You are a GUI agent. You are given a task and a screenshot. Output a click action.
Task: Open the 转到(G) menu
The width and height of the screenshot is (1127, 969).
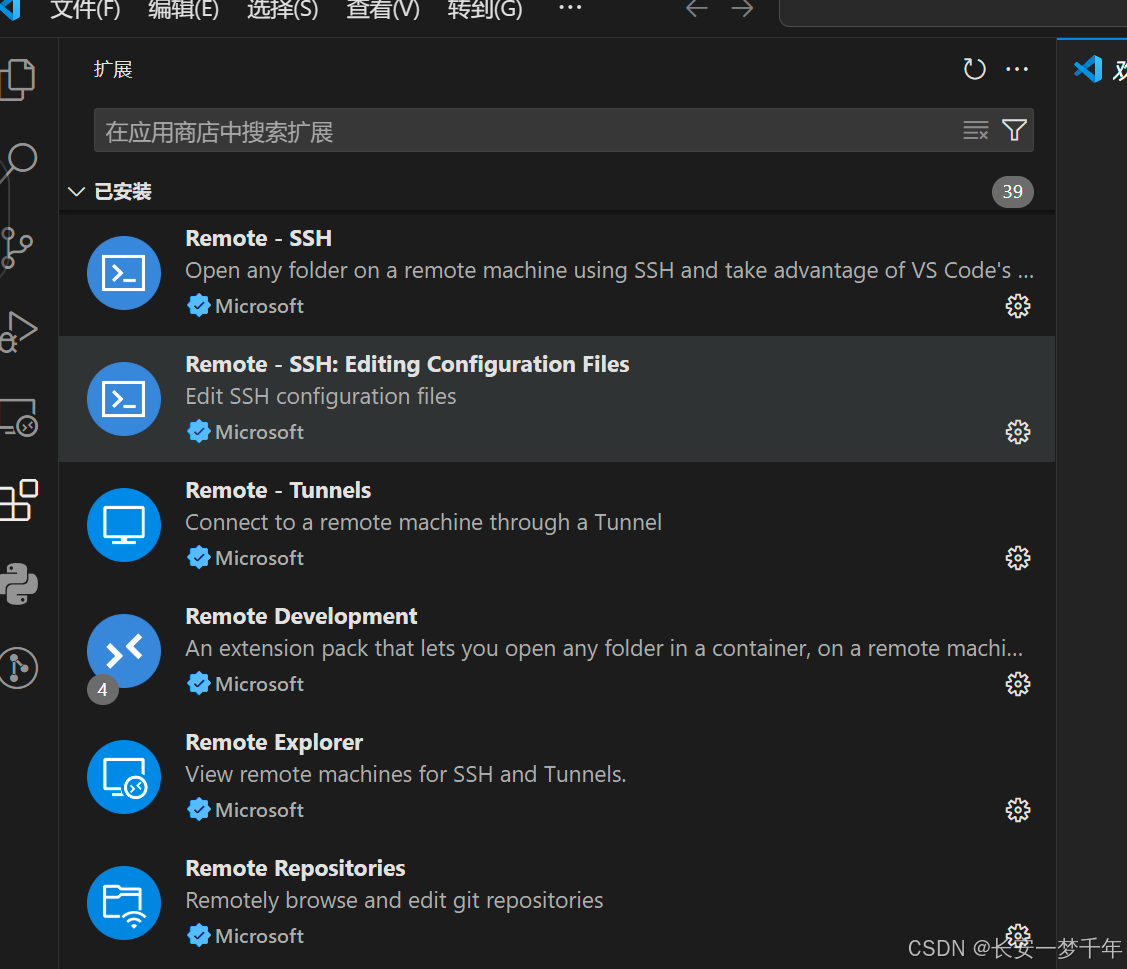484,10
